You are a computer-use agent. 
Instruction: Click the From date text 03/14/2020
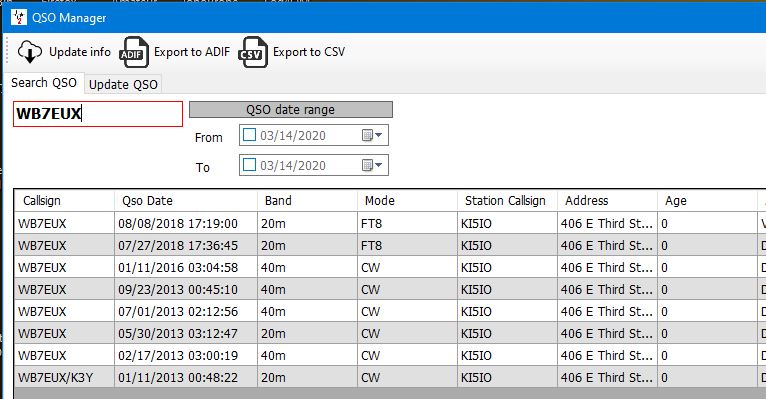click(293, 135)
